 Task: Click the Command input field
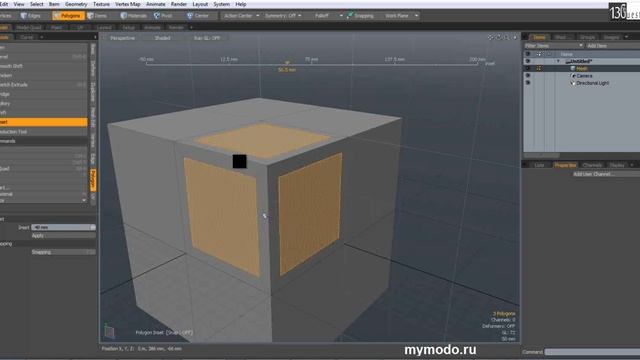592,352
